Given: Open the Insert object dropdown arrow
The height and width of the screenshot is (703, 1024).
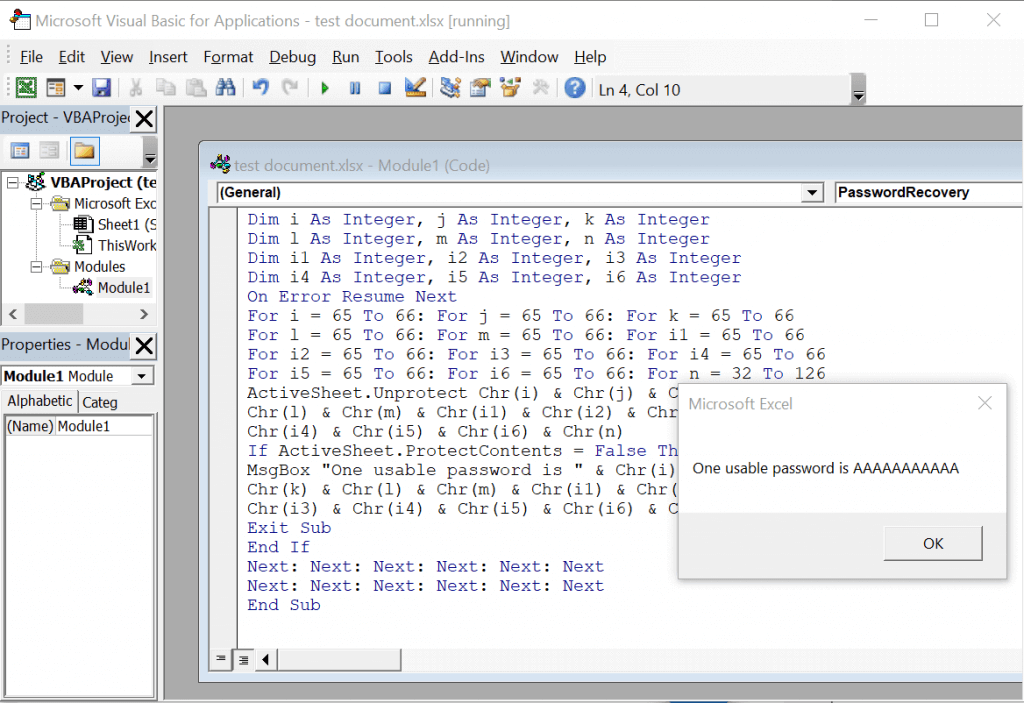Looking at the screenshot, I should 78,88.
